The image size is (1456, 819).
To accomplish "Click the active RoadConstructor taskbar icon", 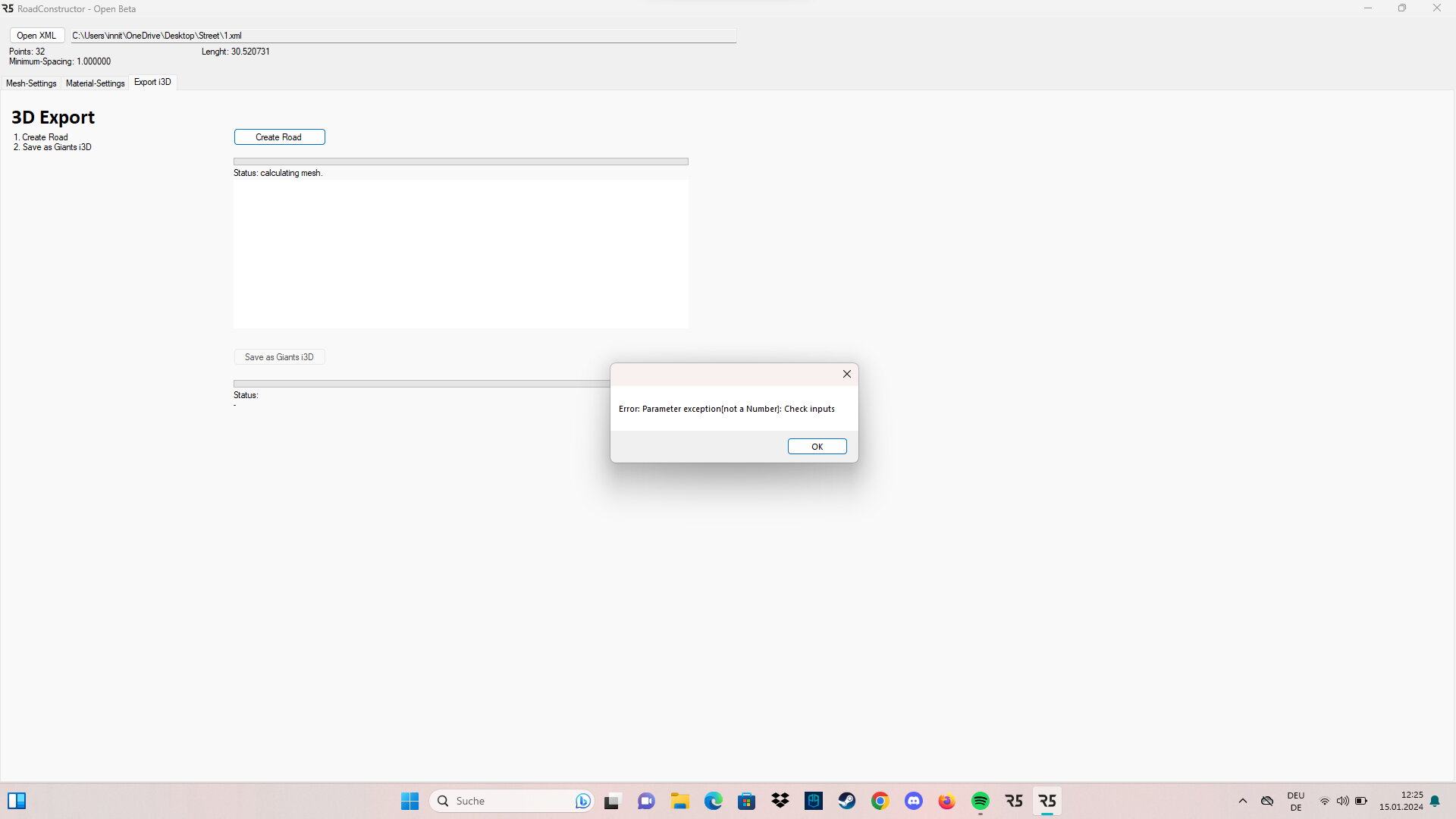I will coord(1047,801).
